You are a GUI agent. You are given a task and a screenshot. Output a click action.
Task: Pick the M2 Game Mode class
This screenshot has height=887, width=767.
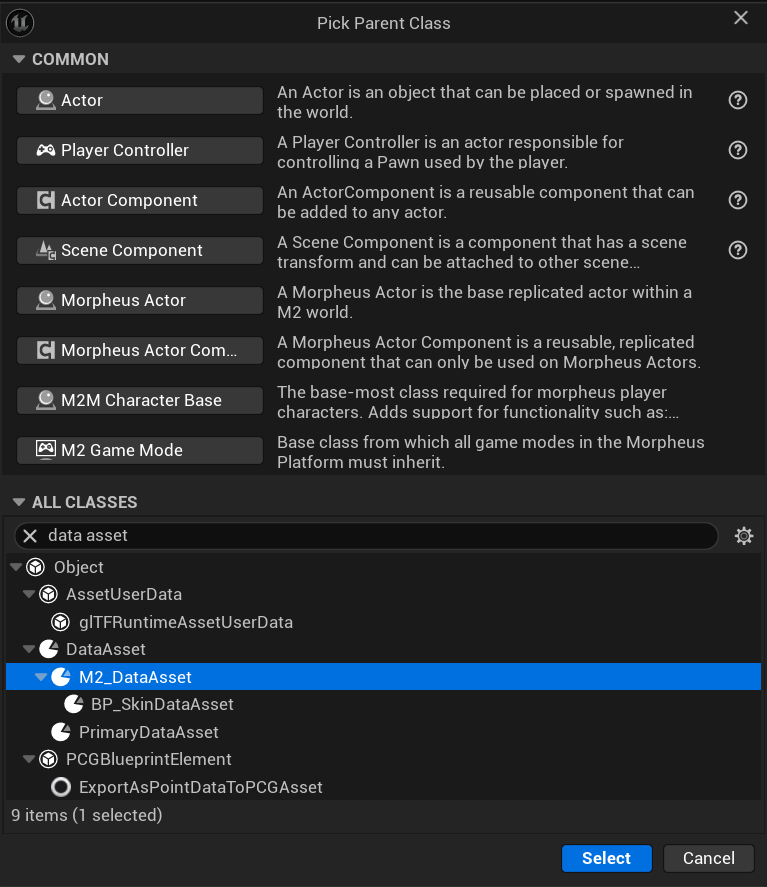point(140,450)
